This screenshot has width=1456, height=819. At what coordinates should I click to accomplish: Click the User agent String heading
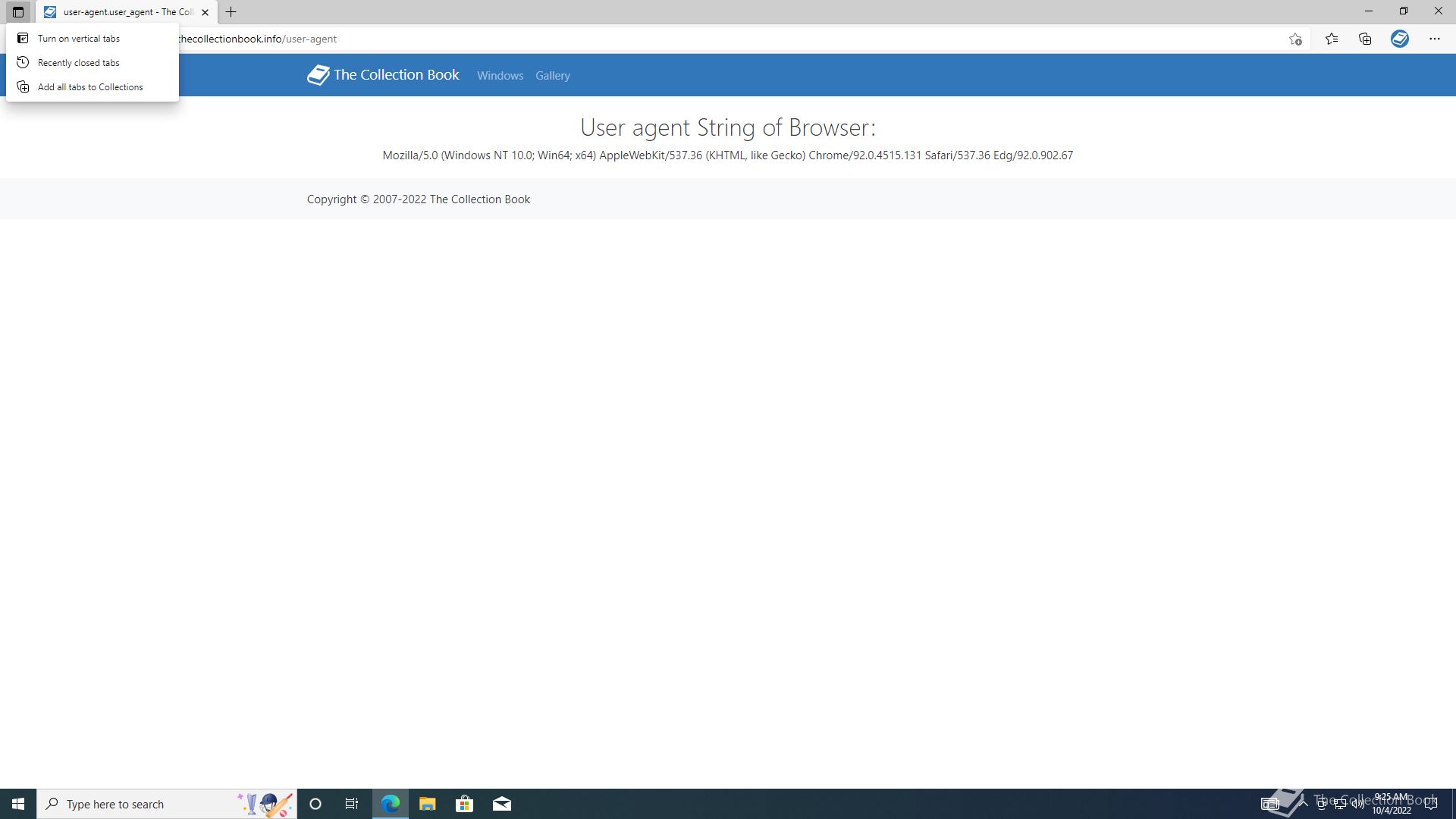point(727,127)
